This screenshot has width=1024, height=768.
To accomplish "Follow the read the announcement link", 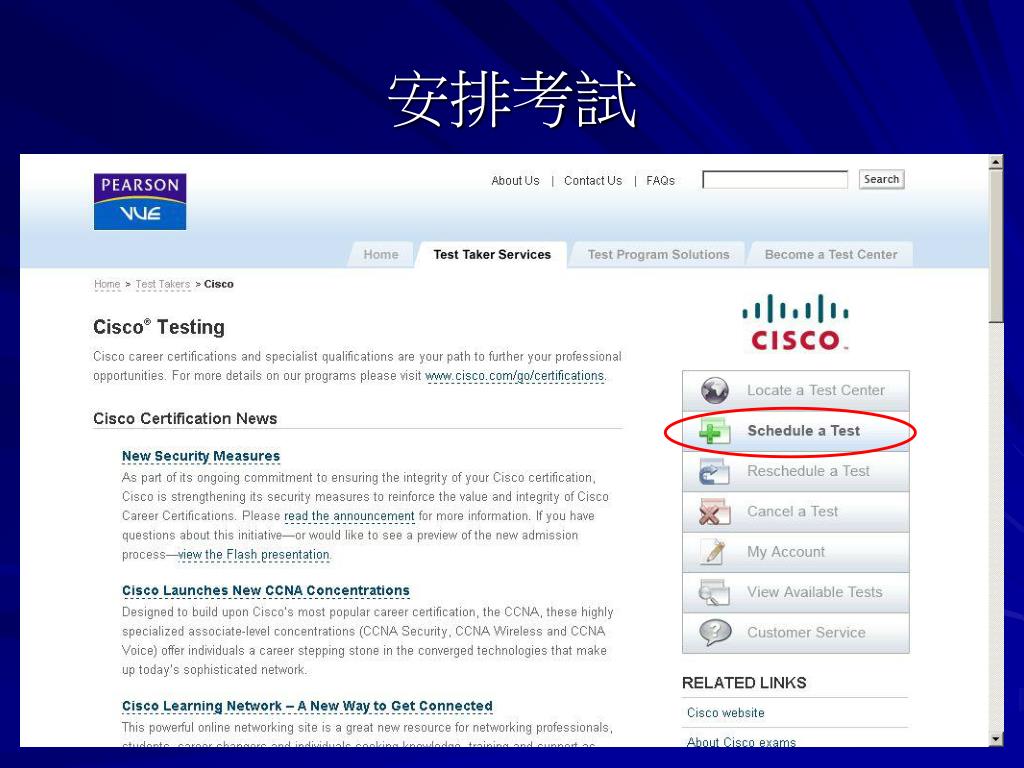I will (349, 516).
